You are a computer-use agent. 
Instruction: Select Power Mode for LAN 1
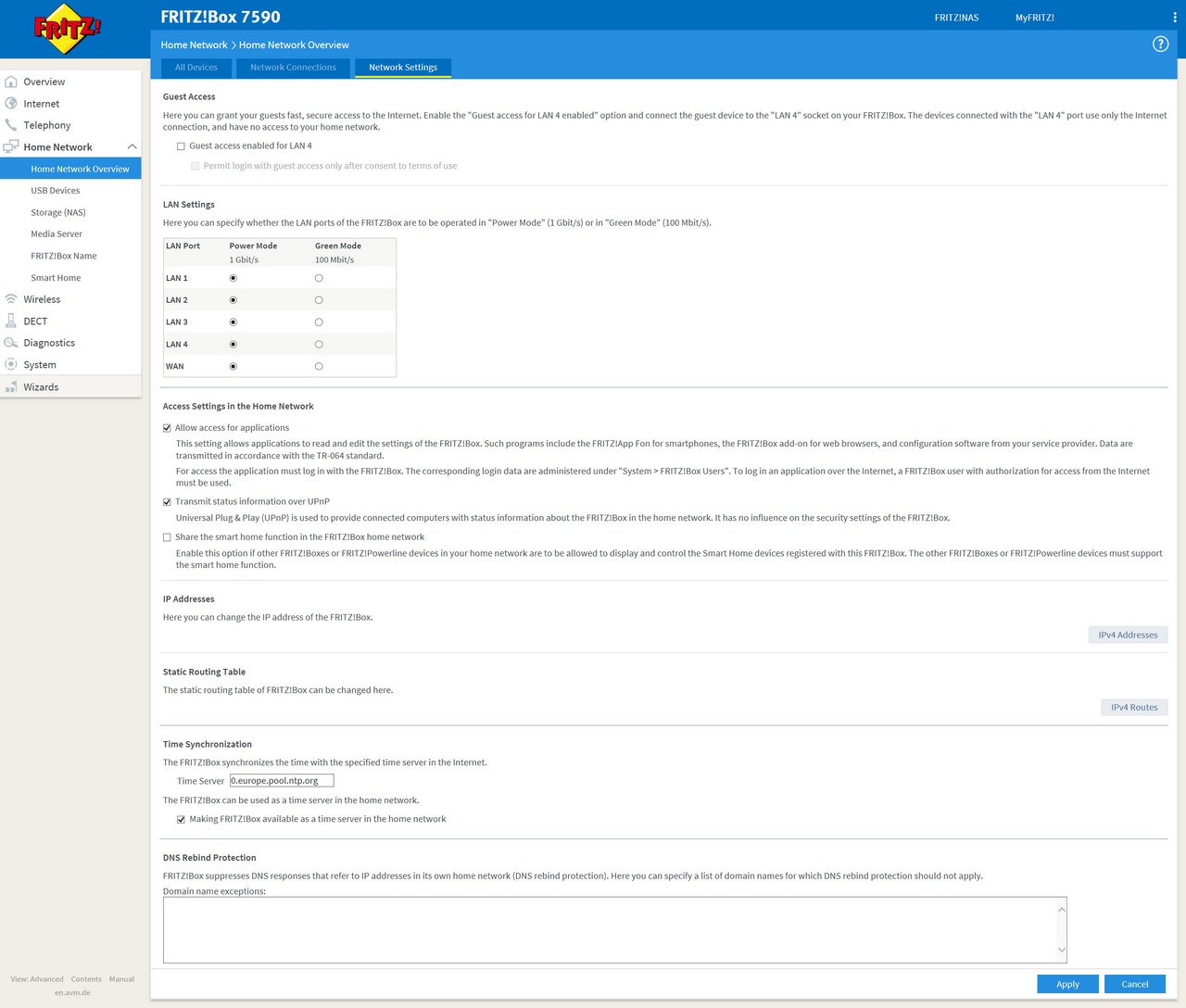[233, 278]
